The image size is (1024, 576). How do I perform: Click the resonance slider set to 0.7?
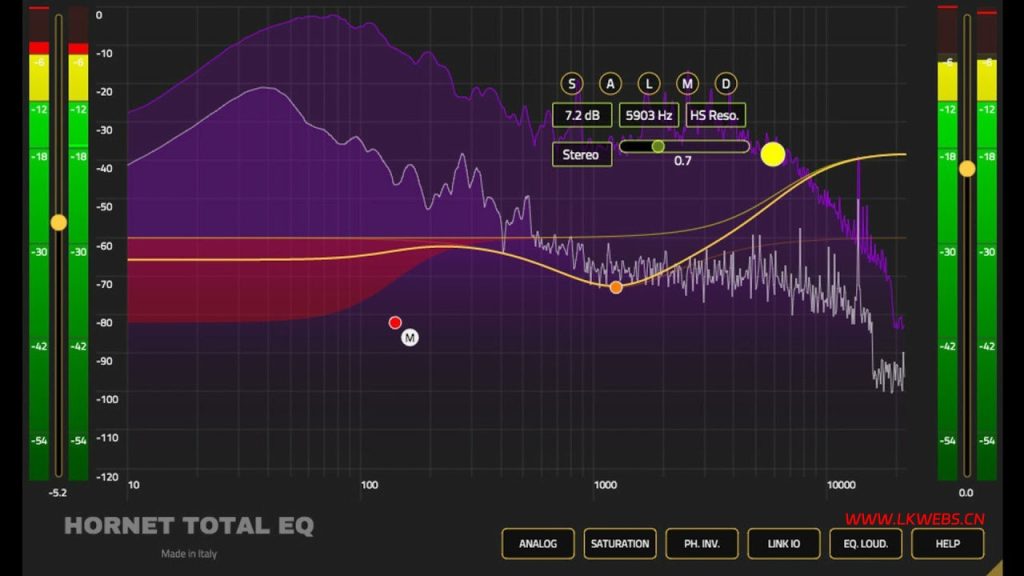click(x=659, y=146)
